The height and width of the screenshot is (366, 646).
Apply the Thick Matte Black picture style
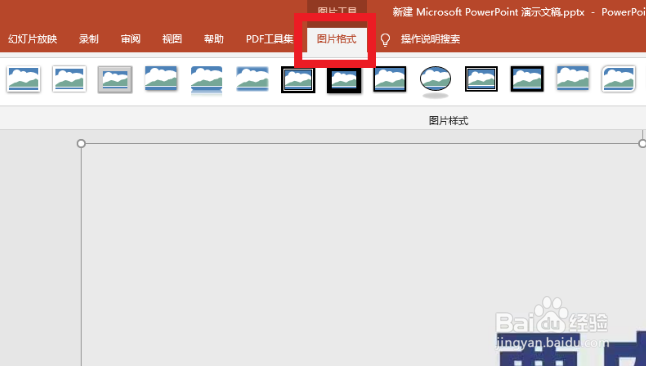(x=344, y=80)
